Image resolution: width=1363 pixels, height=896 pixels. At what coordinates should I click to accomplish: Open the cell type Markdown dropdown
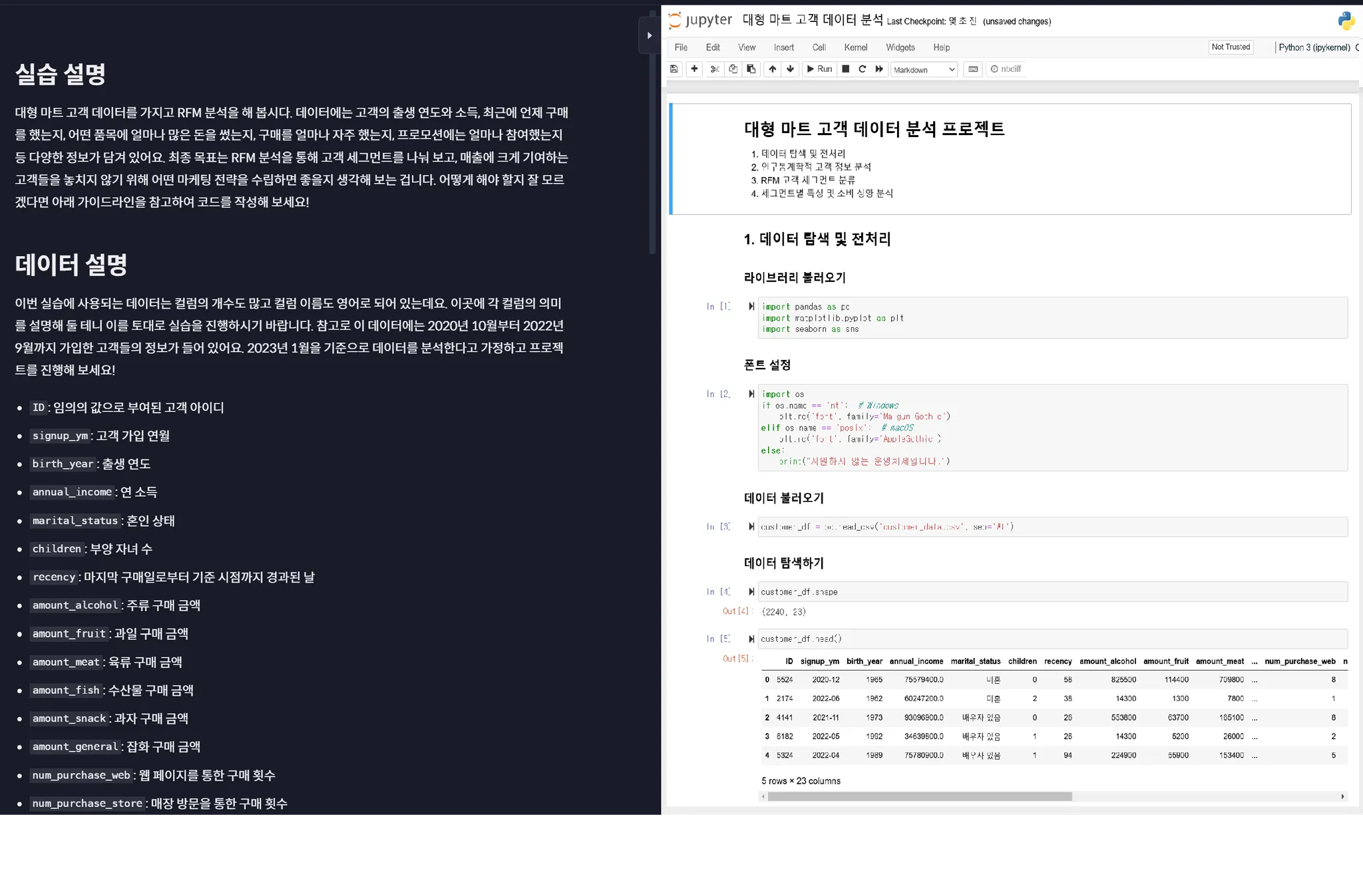click(924, 70)
